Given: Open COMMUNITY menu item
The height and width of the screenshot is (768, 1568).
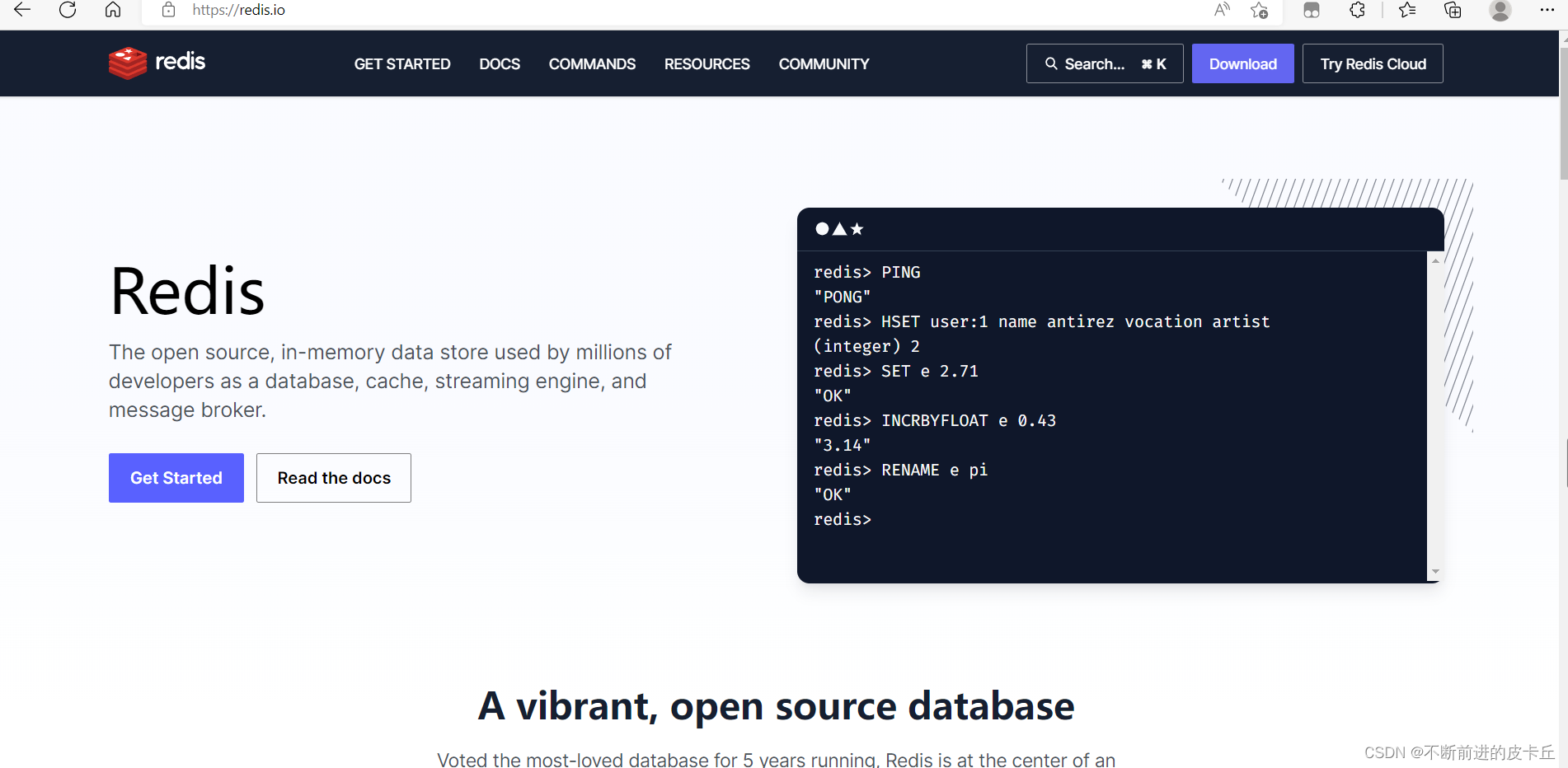Looking at the screenshot, I should click(824, 64).
